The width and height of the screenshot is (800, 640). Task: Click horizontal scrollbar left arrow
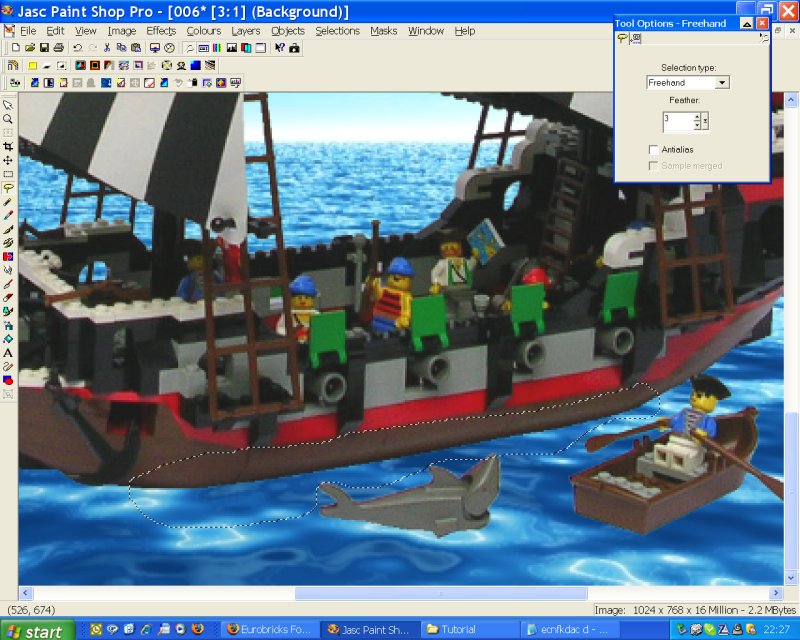pos(26,593)
